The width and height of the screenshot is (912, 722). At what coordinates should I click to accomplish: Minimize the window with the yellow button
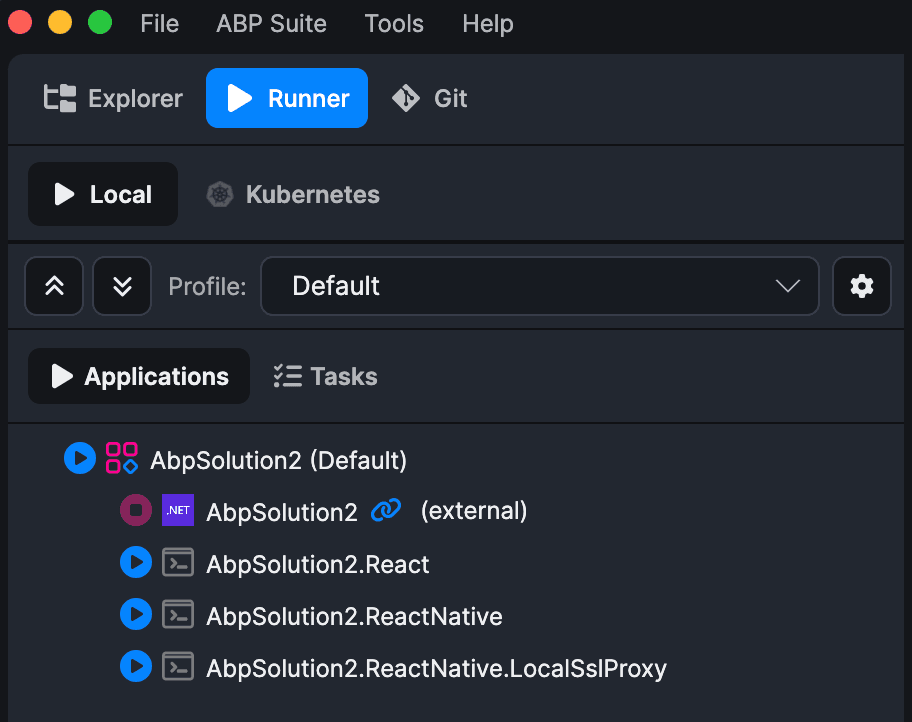coord(59,23)
